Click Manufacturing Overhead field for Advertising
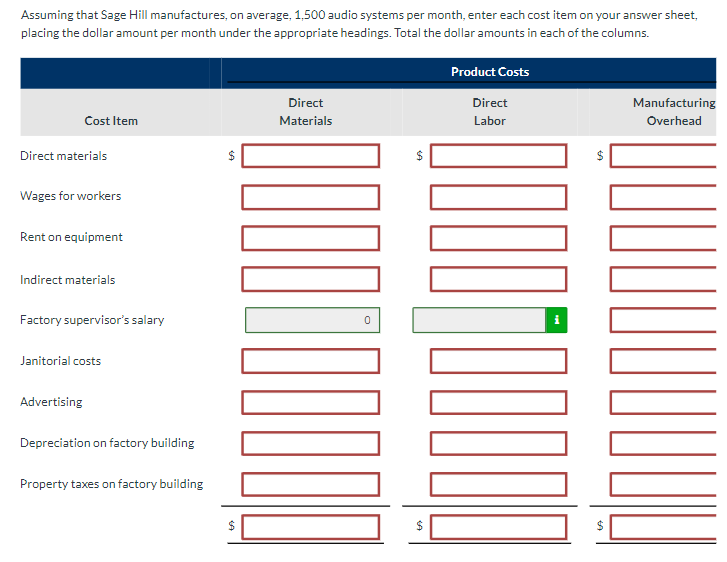Screen dimensions: 727x562 coord(663,402)
